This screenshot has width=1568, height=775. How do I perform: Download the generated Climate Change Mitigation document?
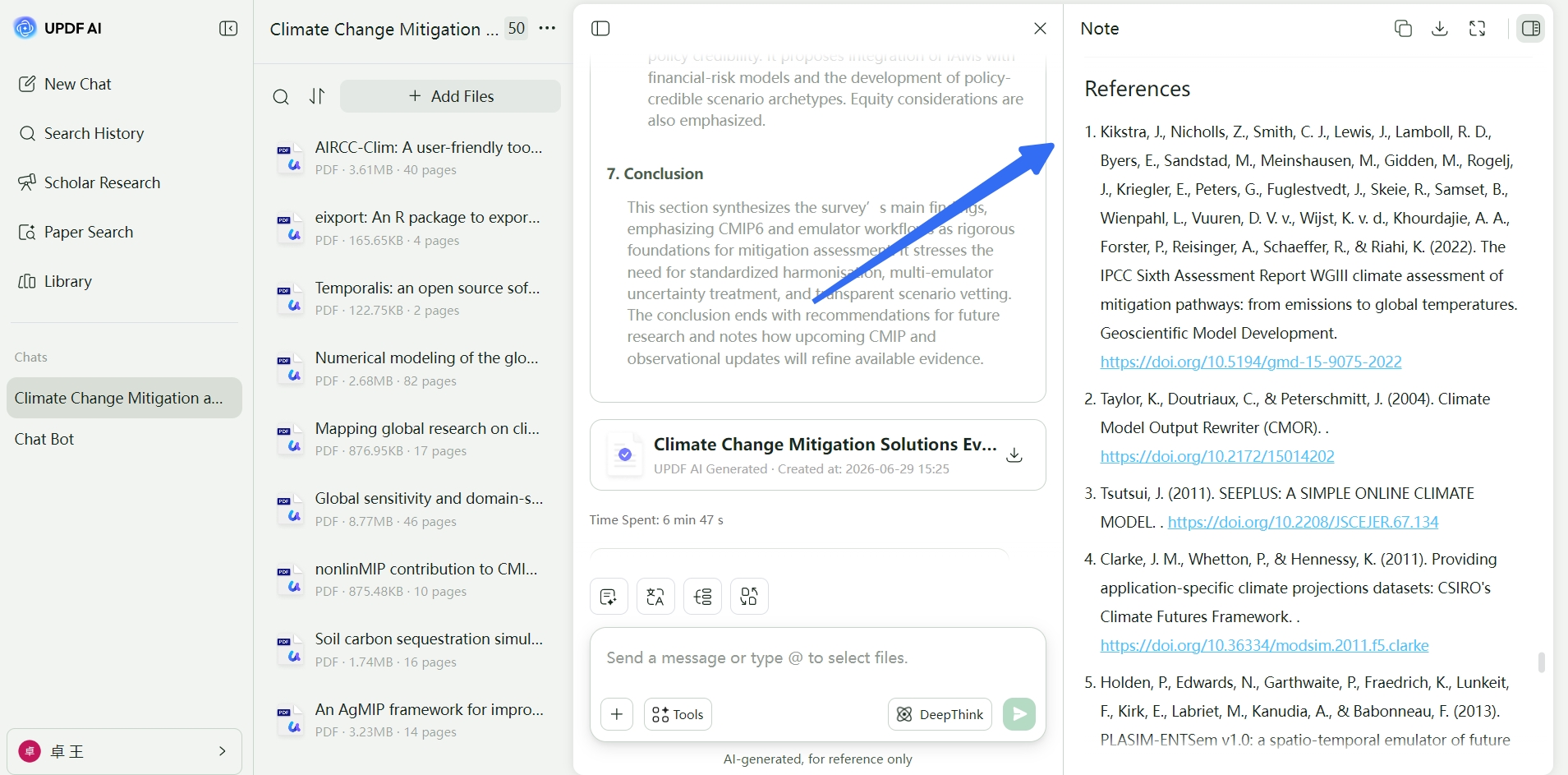point(1014,454)
